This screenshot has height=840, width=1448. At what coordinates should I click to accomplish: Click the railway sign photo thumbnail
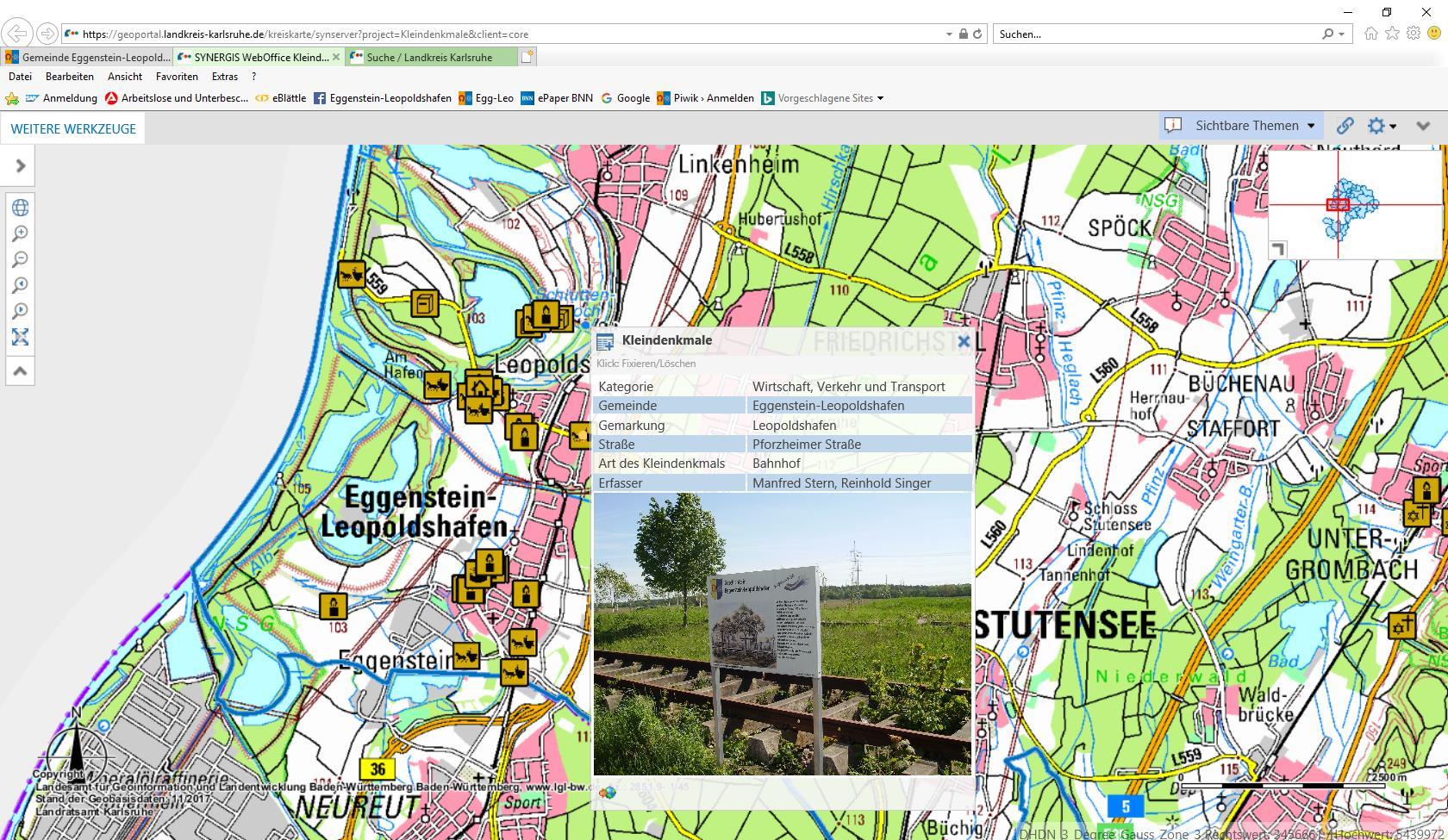tap(782, 633)
